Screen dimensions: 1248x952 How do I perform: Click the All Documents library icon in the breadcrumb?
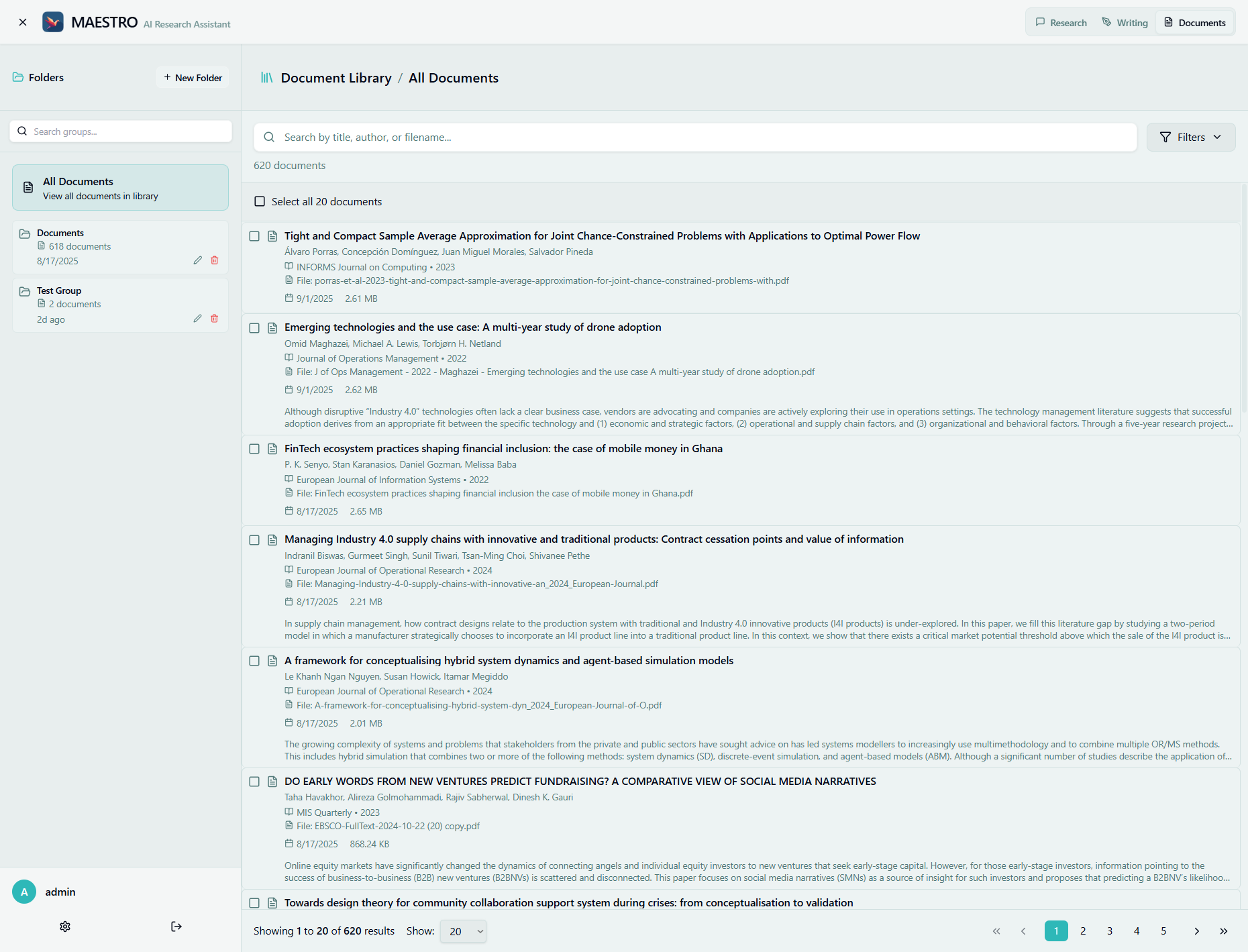tap(266, 77)
